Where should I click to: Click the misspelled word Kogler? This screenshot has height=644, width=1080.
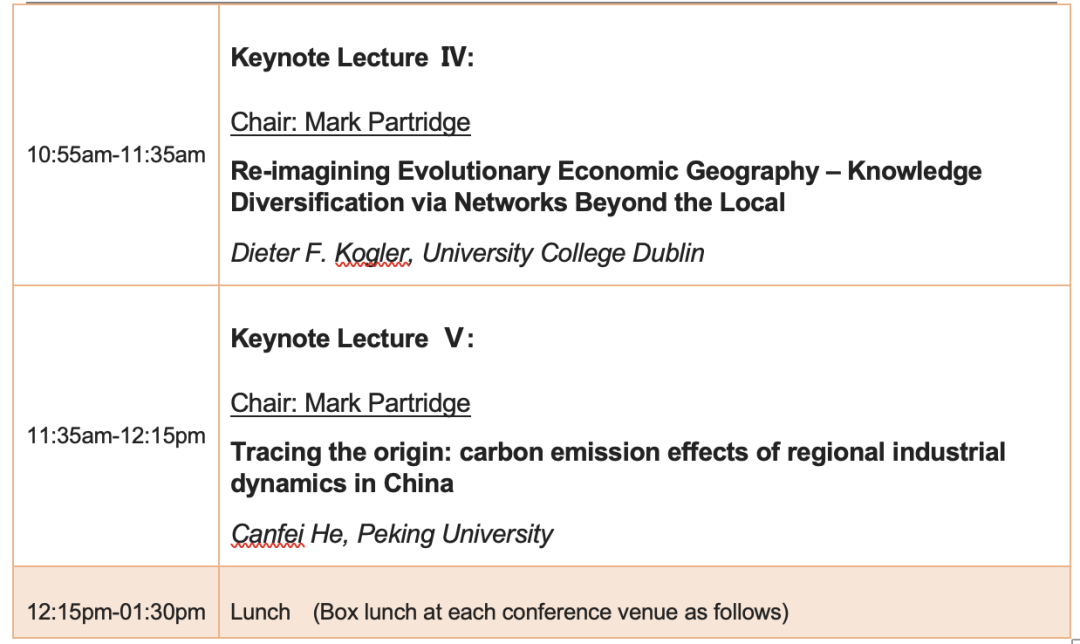click(373, 253)
